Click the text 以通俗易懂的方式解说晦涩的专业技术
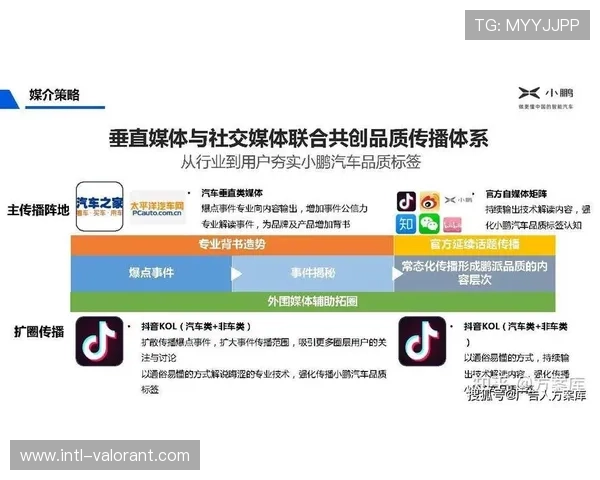Screen dimensions: 600x480 215,374
